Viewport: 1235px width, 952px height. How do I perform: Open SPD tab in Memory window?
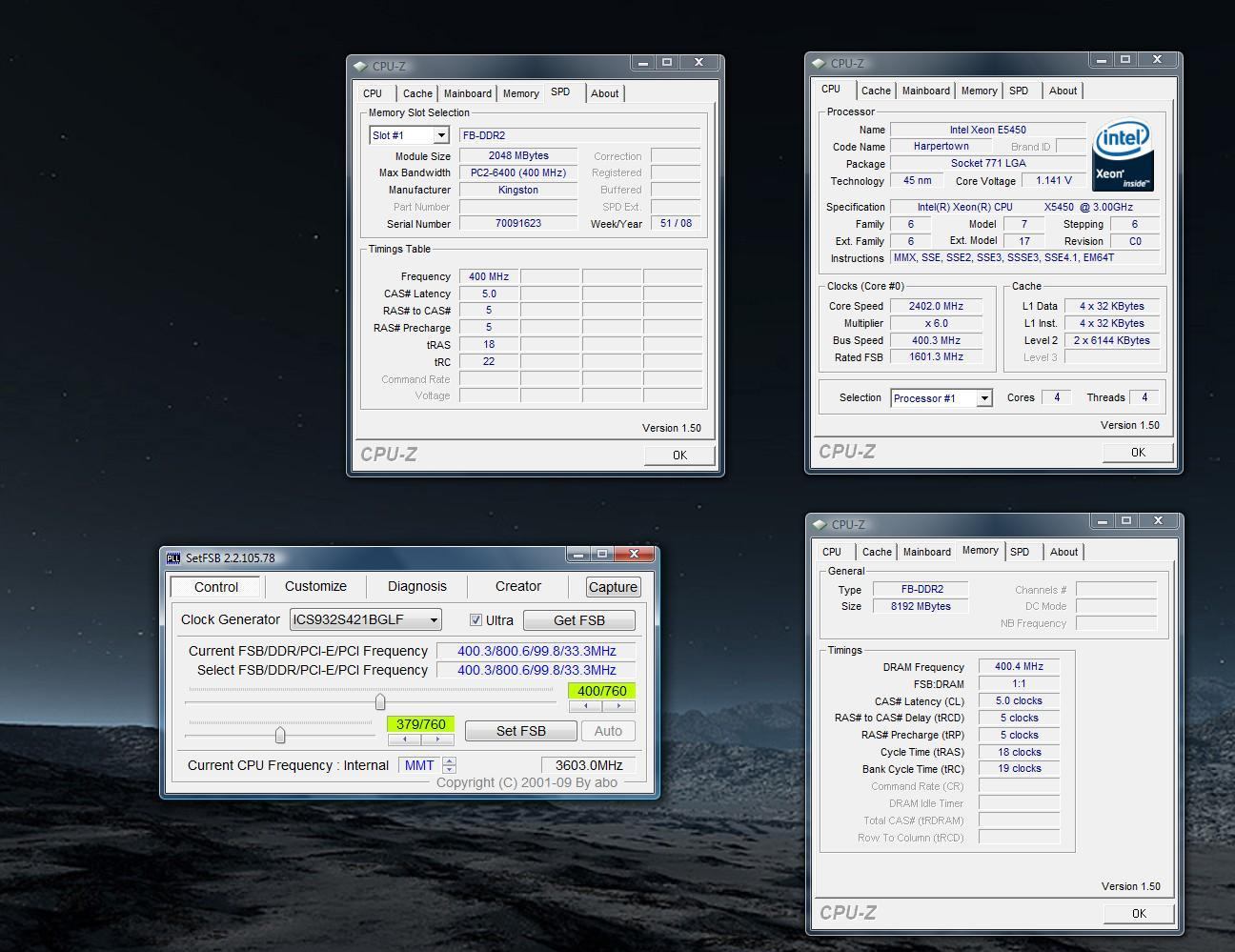[x=1020, y=552]
